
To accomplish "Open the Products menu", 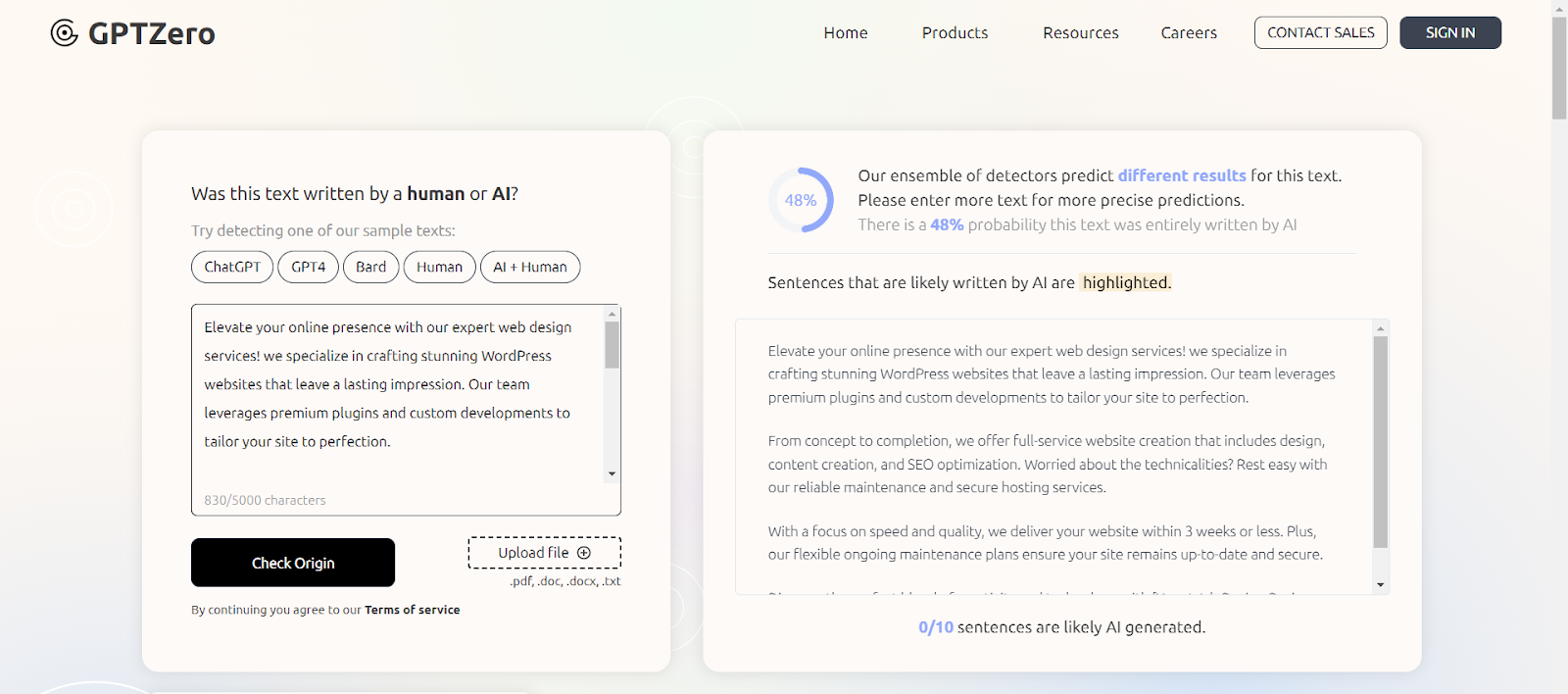I will [955, 33].
